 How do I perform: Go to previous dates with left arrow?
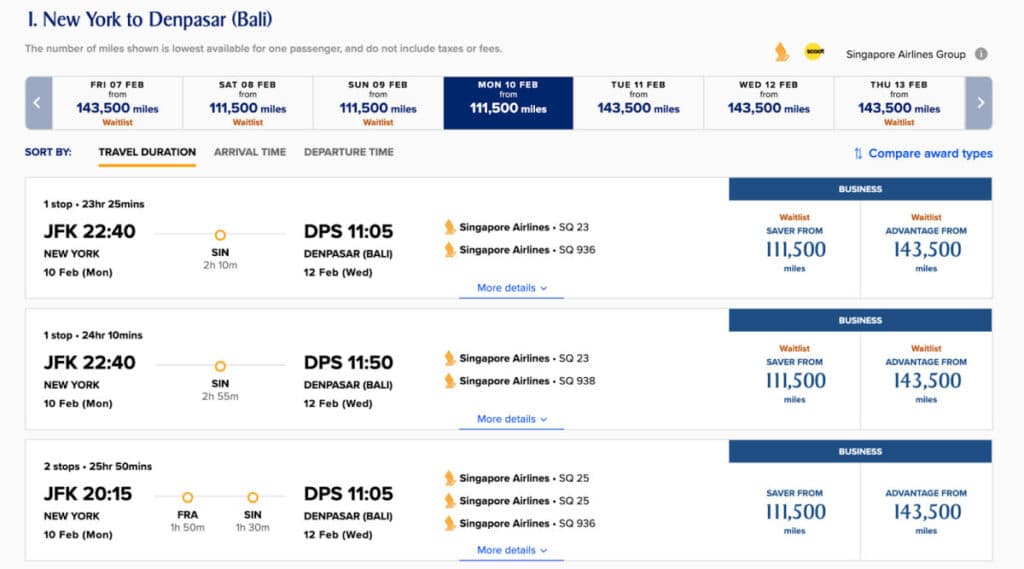37,103
